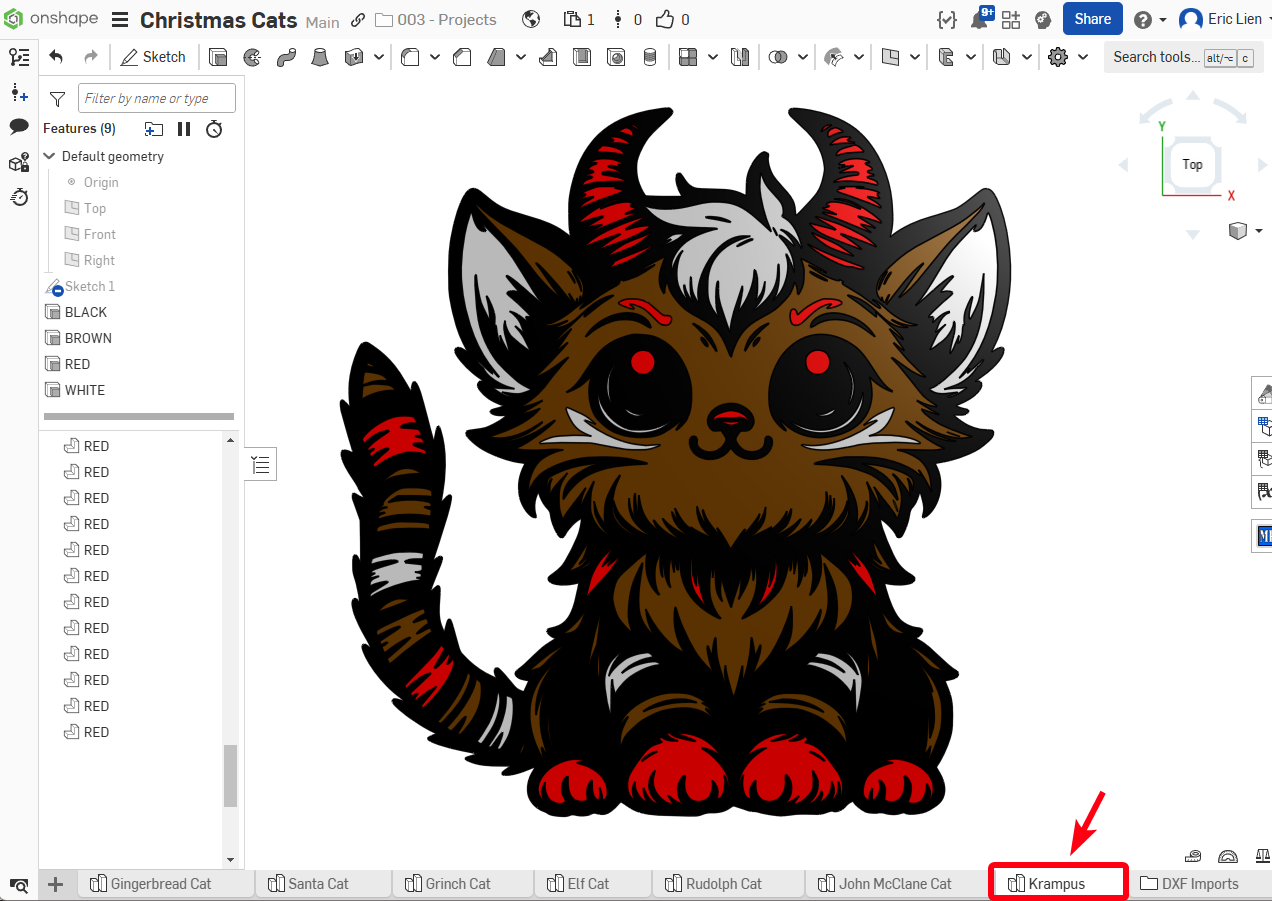Click the globe public document icon
The height and width of the screenshot is (901, 1272).
[x=531, y=19]
